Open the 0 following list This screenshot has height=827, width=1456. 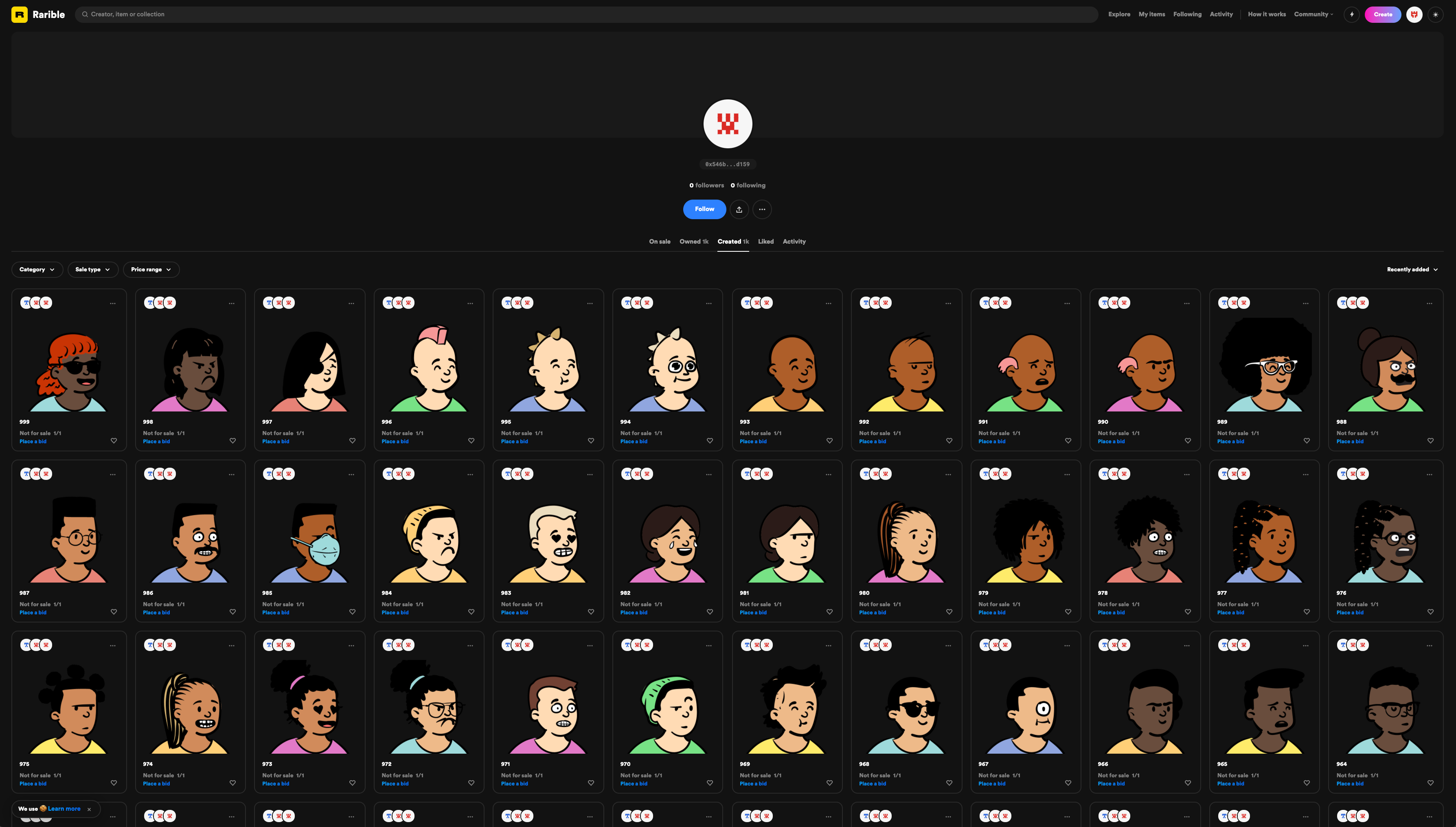click(x=748, y=185)
